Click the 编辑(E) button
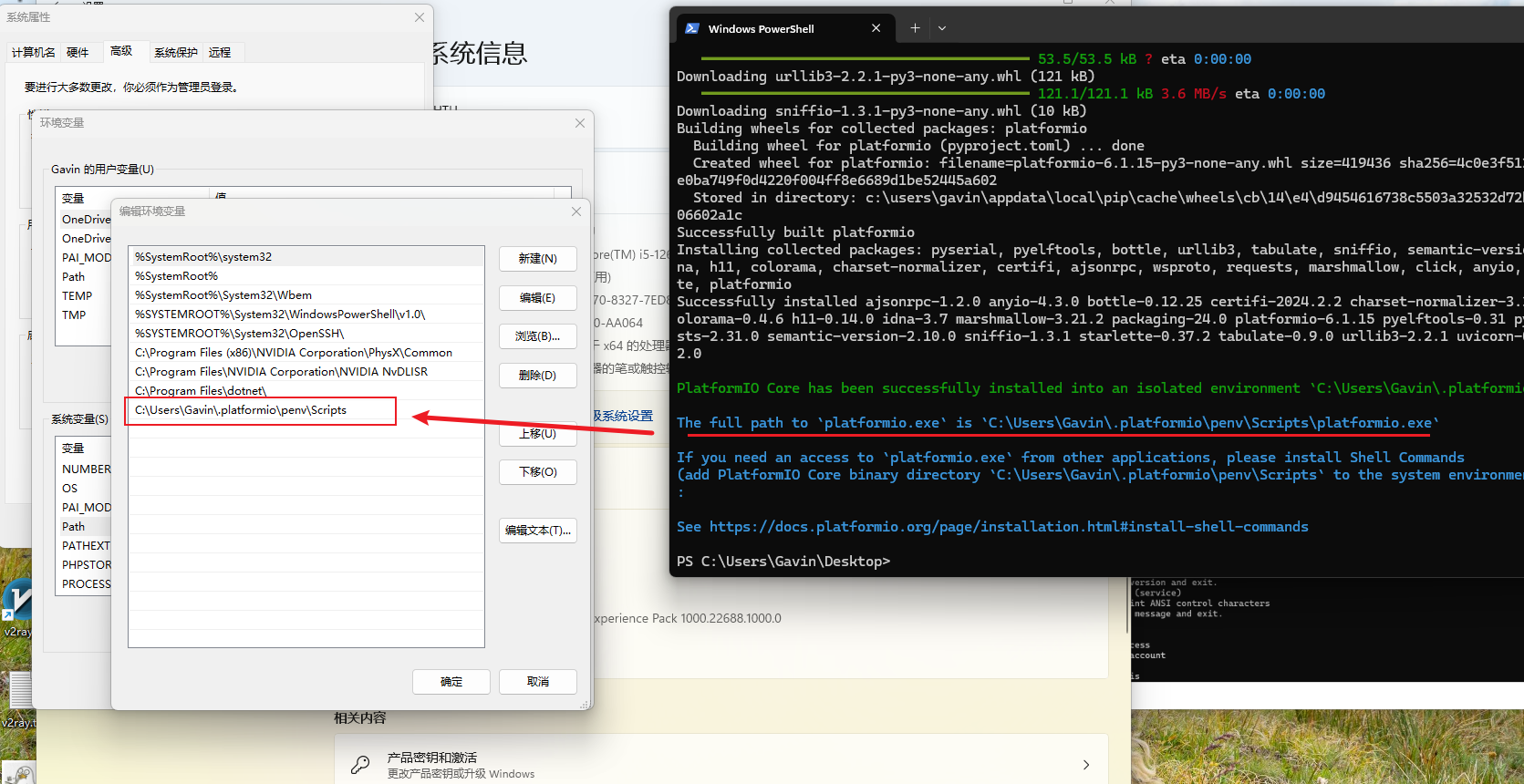 click(x=538, y=298)
